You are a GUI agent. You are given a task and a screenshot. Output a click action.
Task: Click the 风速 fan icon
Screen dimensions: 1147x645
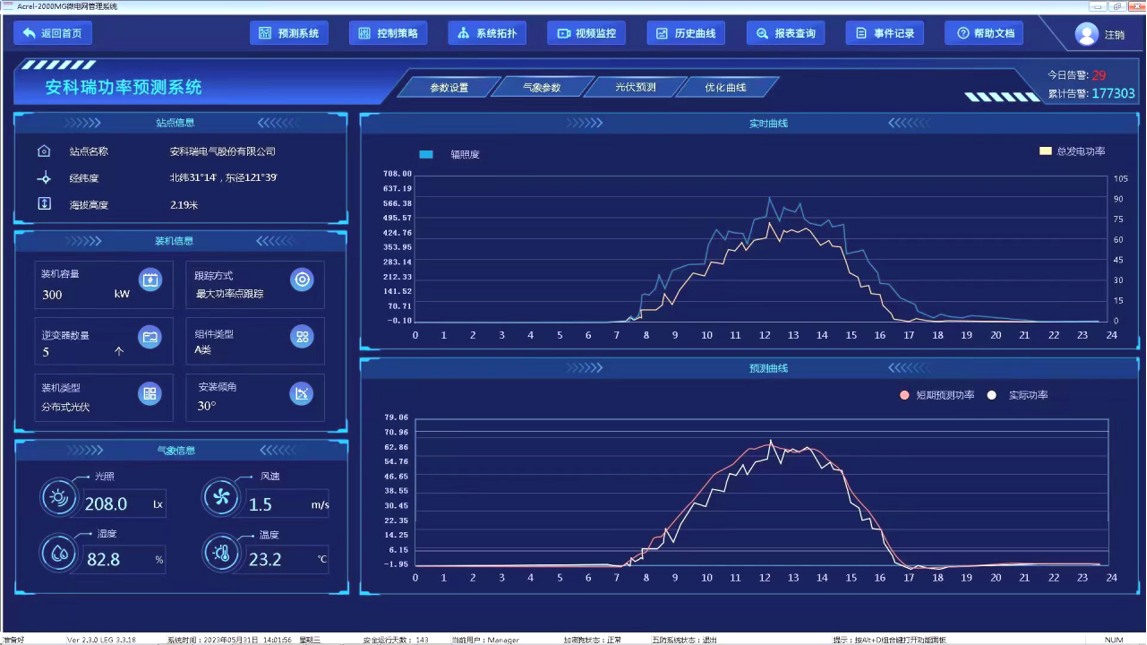point(220,498)
